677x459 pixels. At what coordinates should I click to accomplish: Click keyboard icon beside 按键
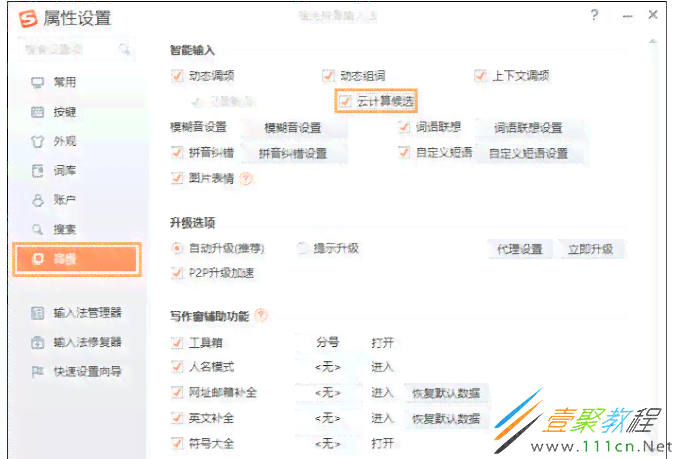pyautogui.click(x=38, y=112)
